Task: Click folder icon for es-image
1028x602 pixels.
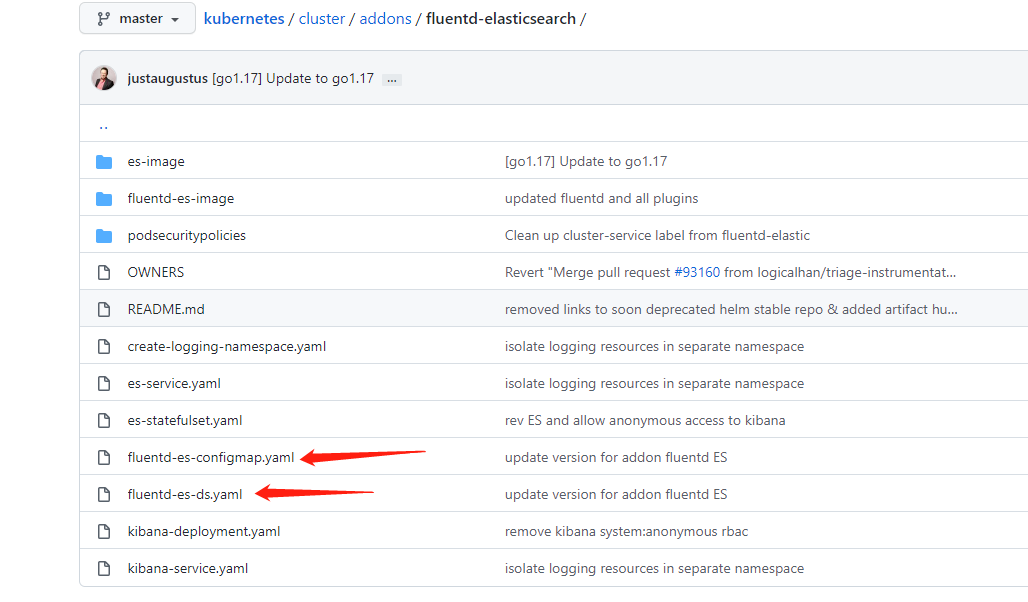Action: click(x=104, y=162)
